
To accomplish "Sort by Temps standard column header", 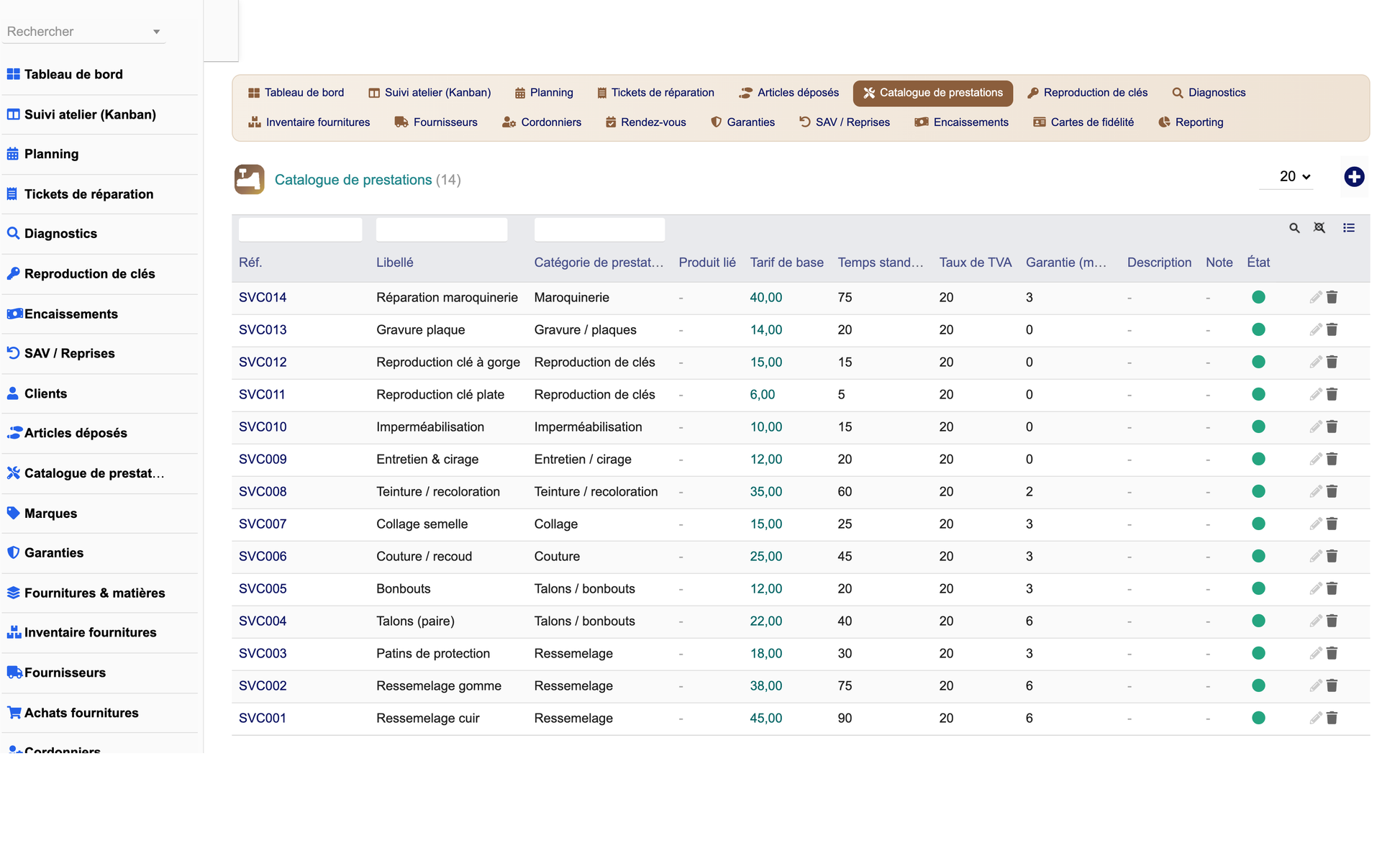I will pos(881,263).
